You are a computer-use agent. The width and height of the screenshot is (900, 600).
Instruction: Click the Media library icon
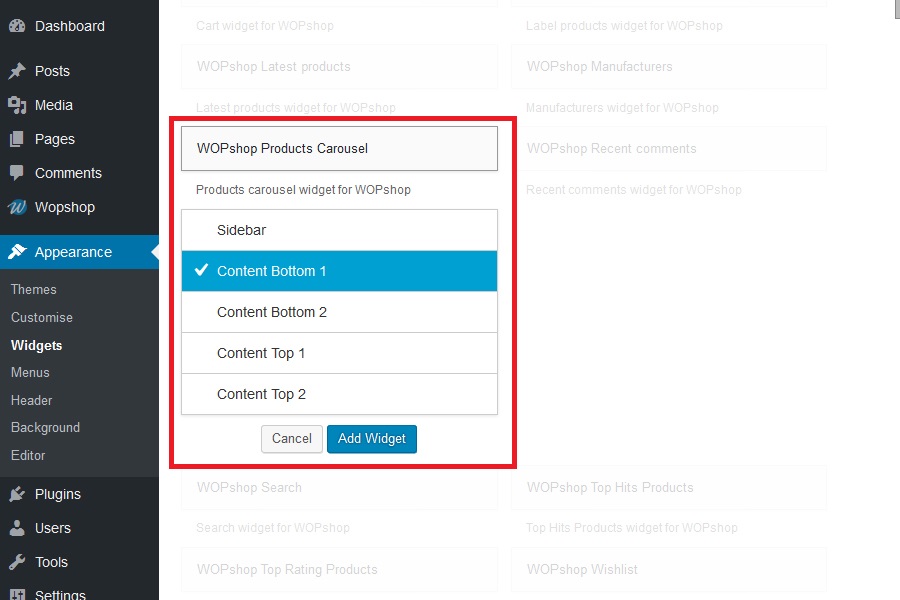[17, 105]
